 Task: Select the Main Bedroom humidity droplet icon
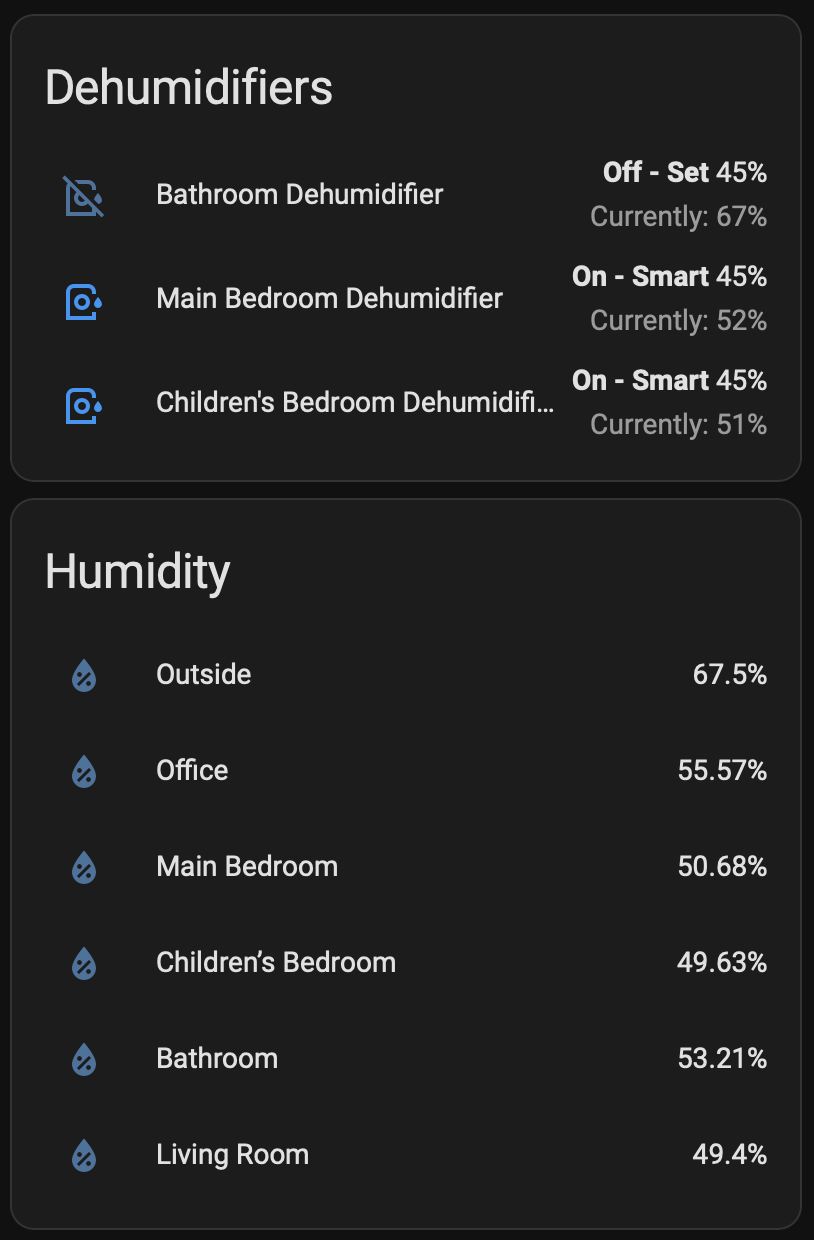click(84, 866)
